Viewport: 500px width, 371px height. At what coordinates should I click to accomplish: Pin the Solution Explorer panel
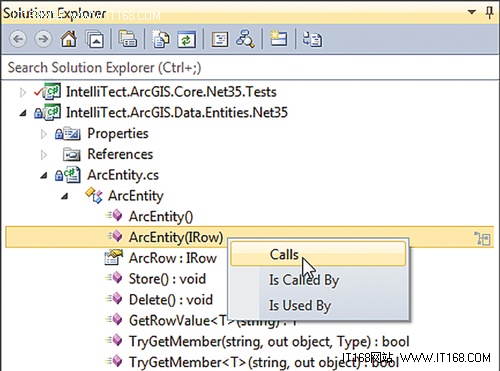coord(489,13)
